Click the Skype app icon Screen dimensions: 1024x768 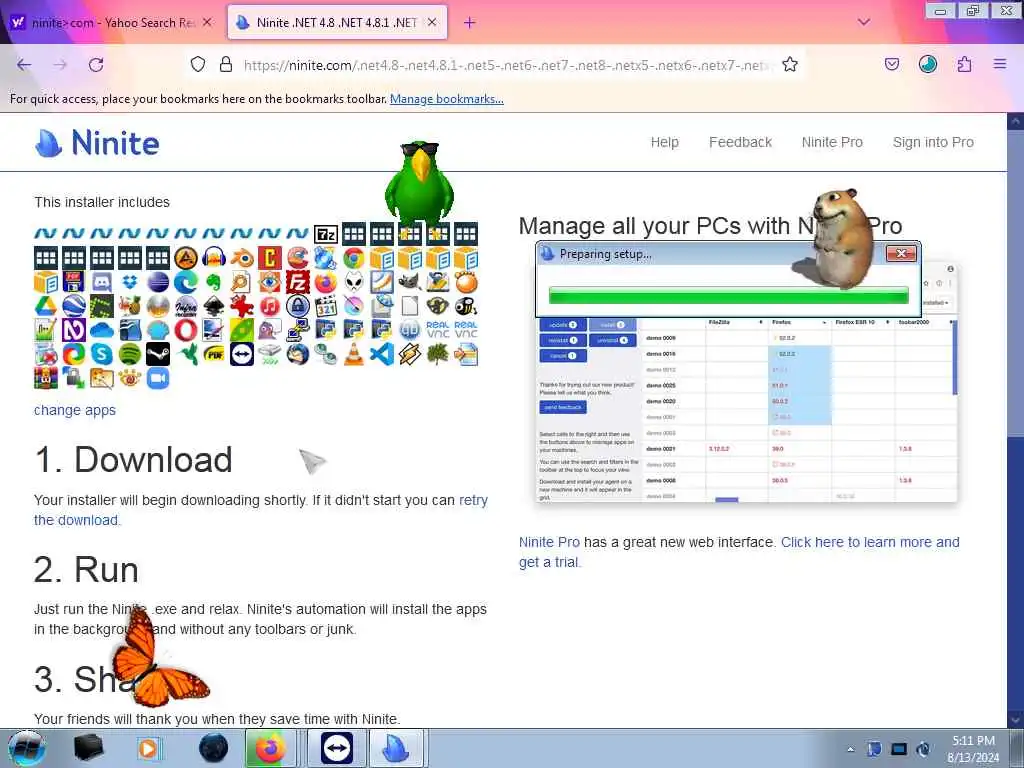click(x=101, y=354)
